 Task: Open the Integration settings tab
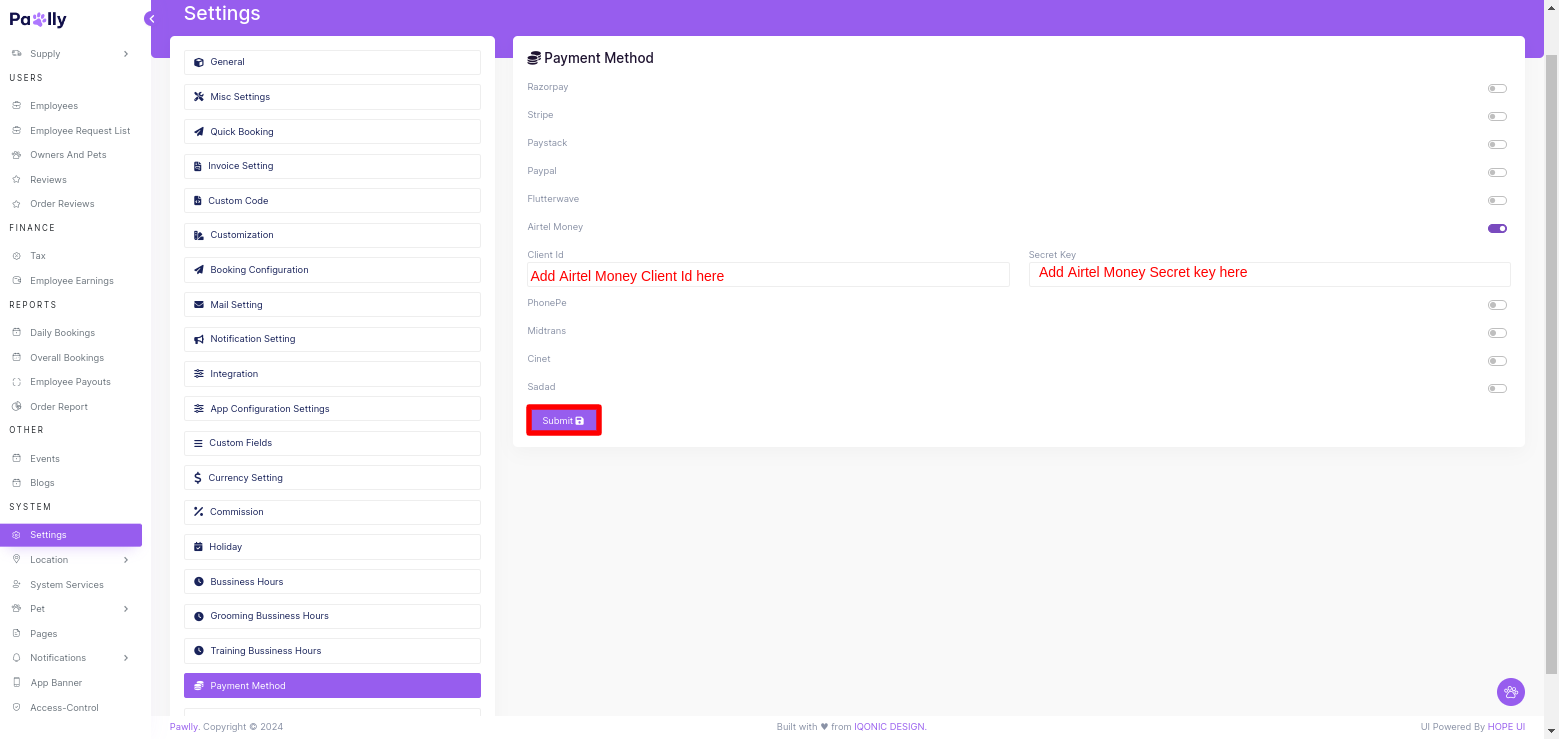332,374
